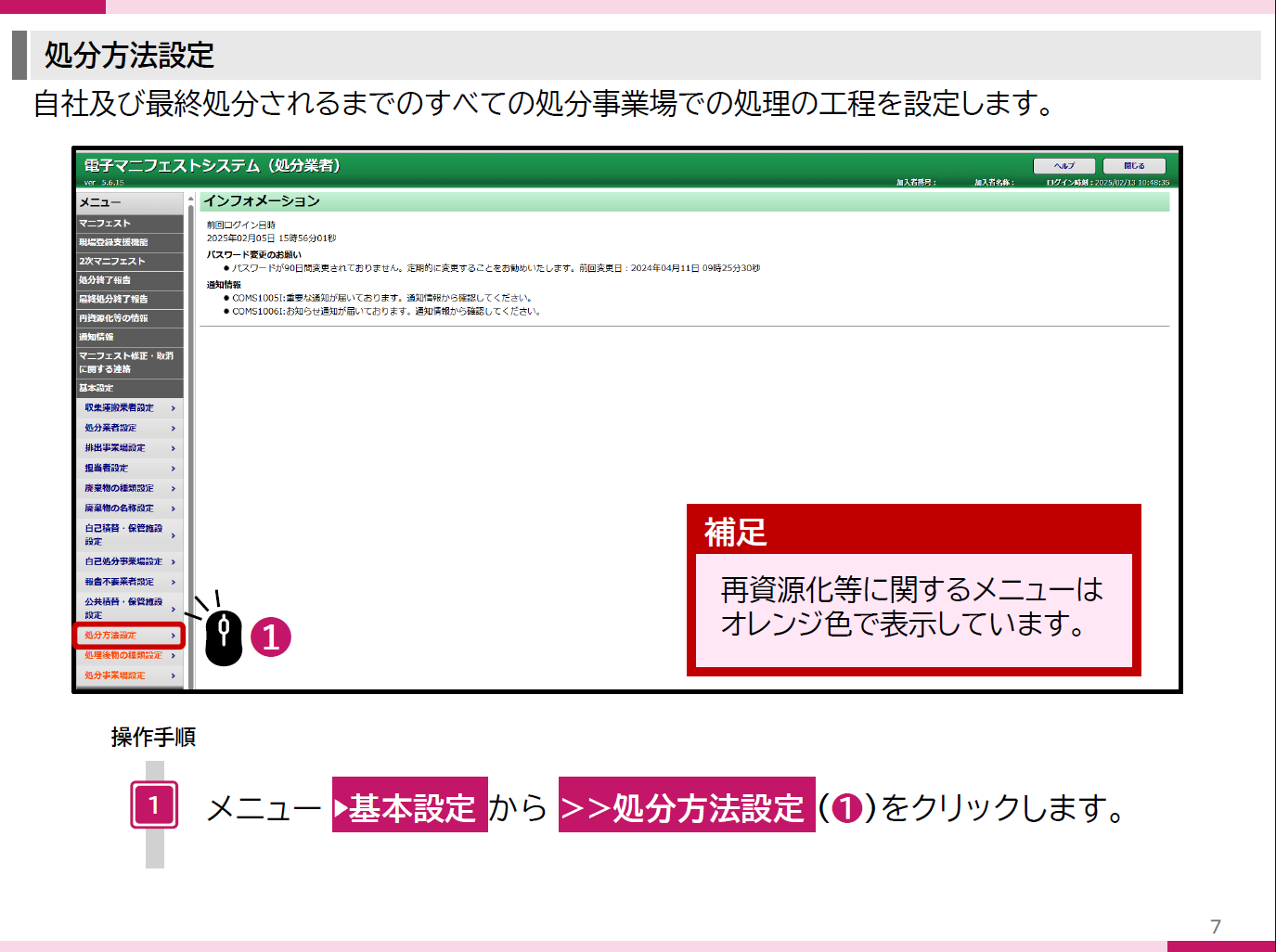The image size is (1276, 952).
Task: Expand 収集運搬業者設定 chevron arrow
Action: (x=174, y=408)
